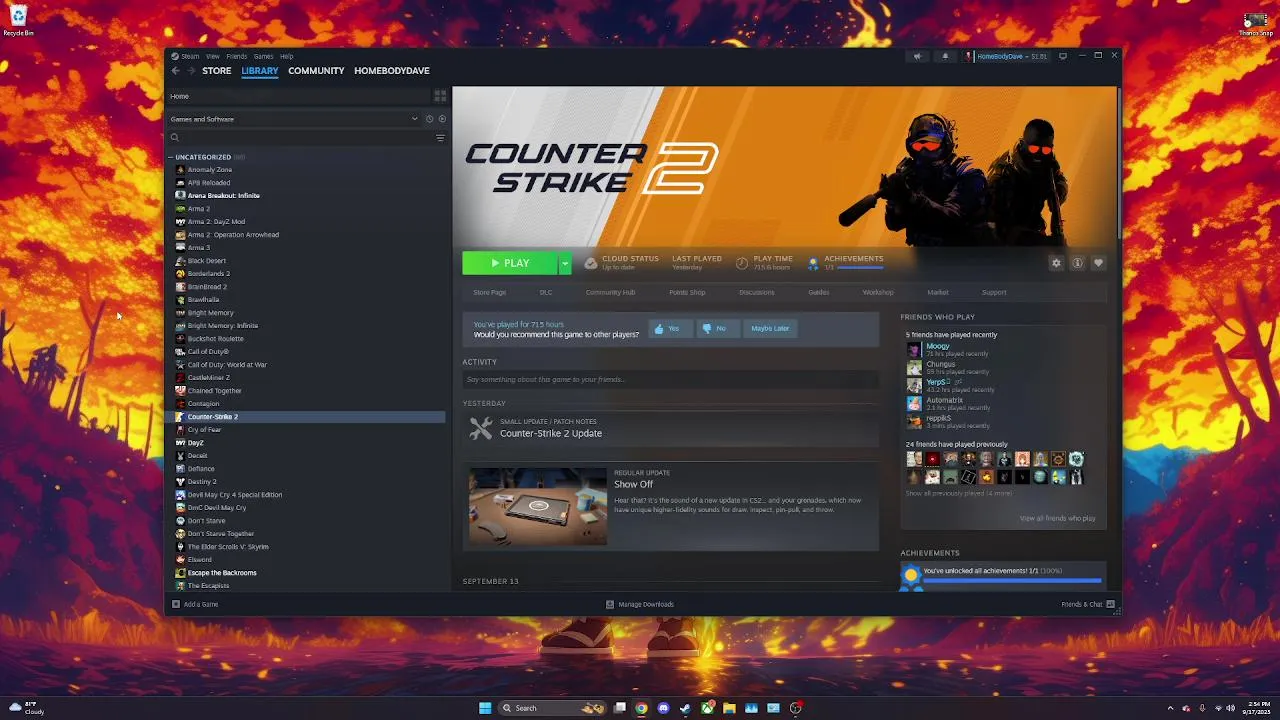
Task: Open Store Page link
Action: click(x=490, y=292)
